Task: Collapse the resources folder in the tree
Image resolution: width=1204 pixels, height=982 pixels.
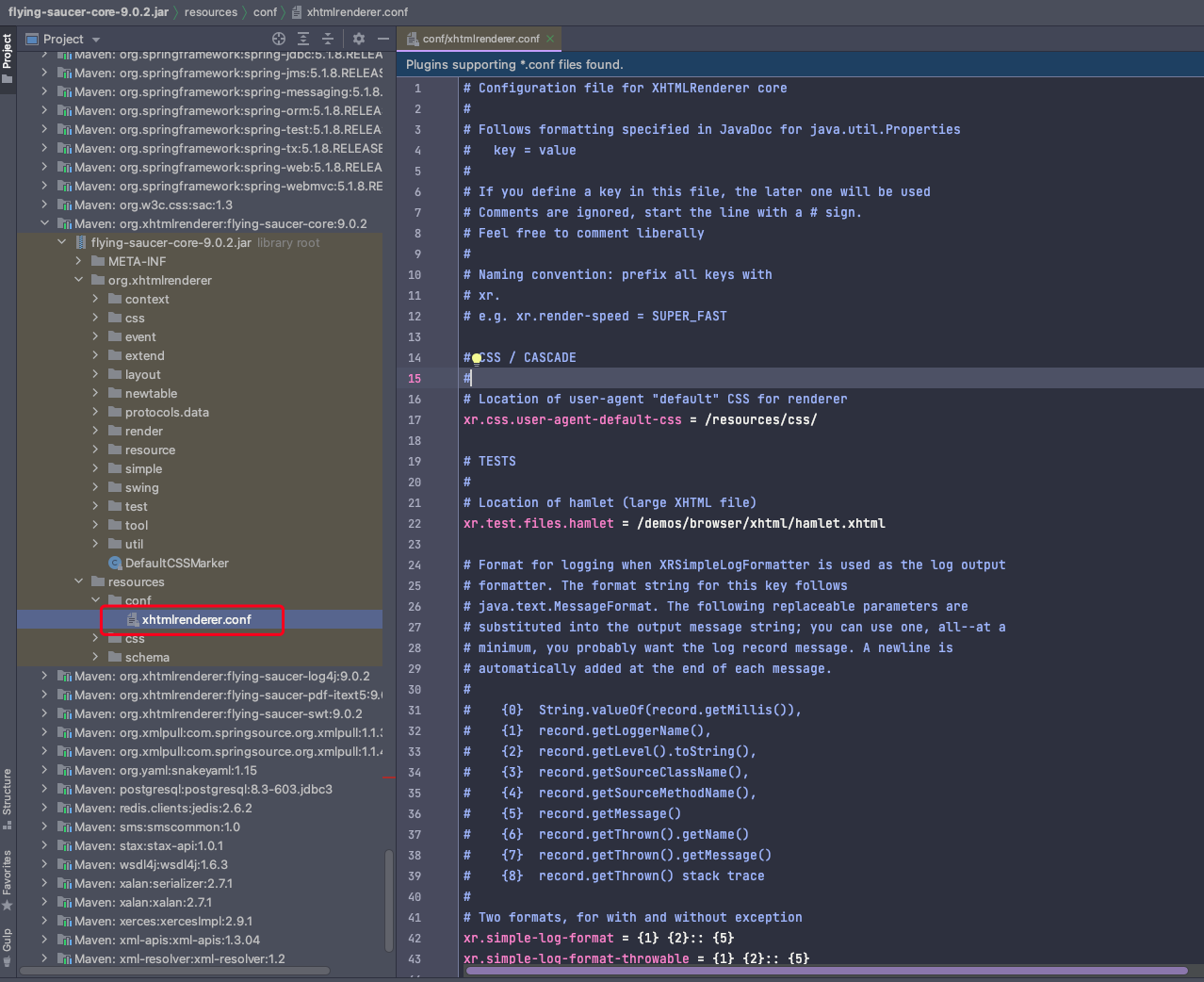Action: tap(79, 581)
